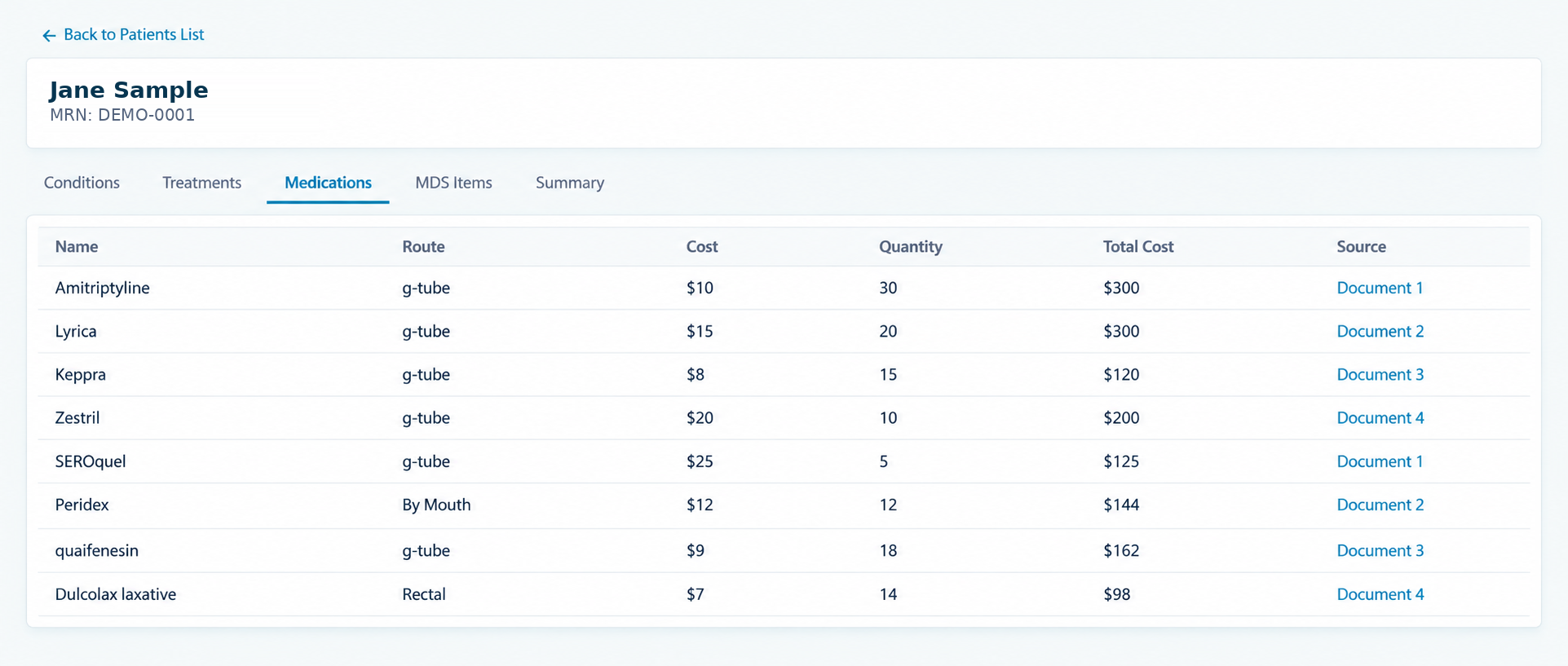Select the $200 total cost for Zestril
The image size is (1568, 666).
[1121, 417]
